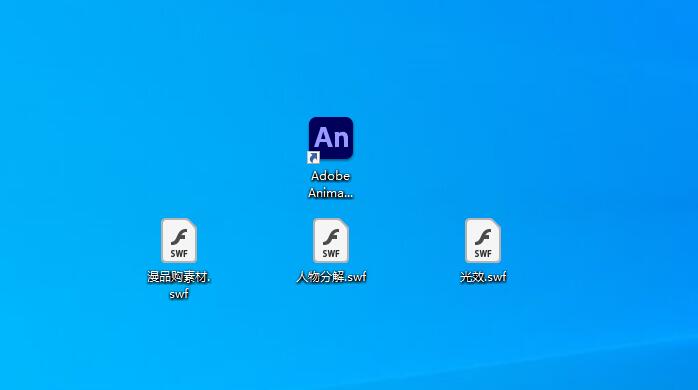Click the SWF badge on 人物分解 file icon

[331, 254]
